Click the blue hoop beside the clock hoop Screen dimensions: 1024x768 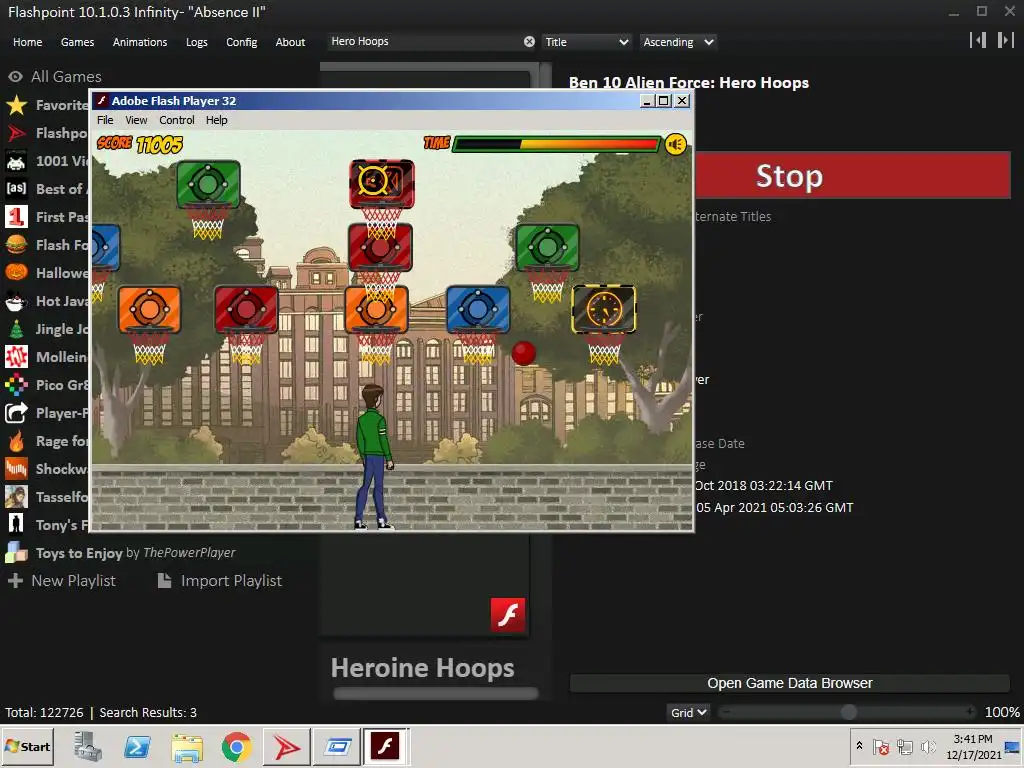tap(478, 310)
